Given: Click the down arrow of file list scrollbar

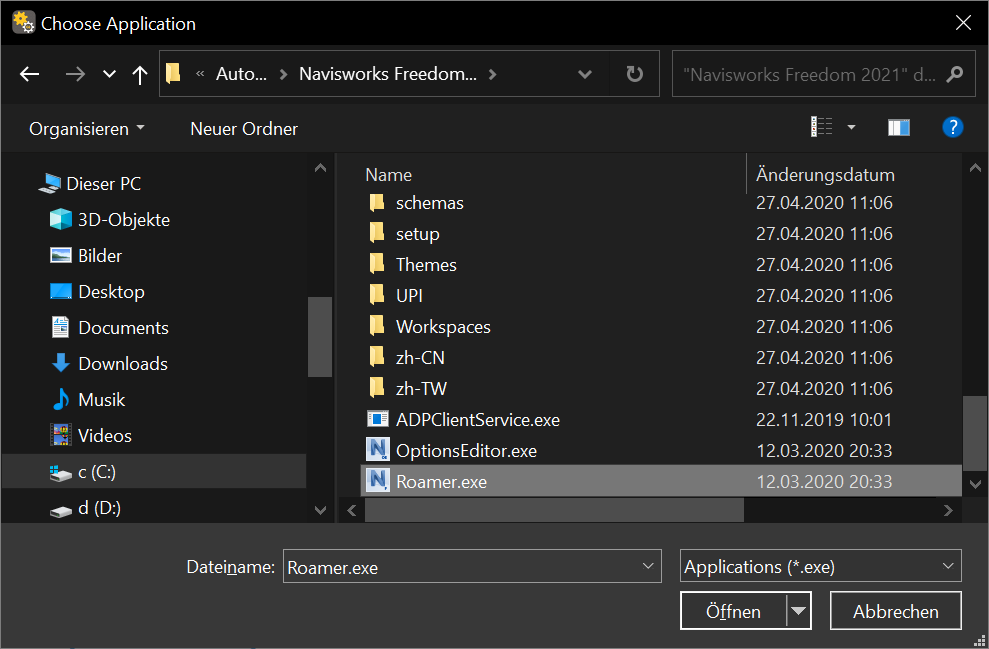Looking at the screenshot, I should [x=975, y=484].
